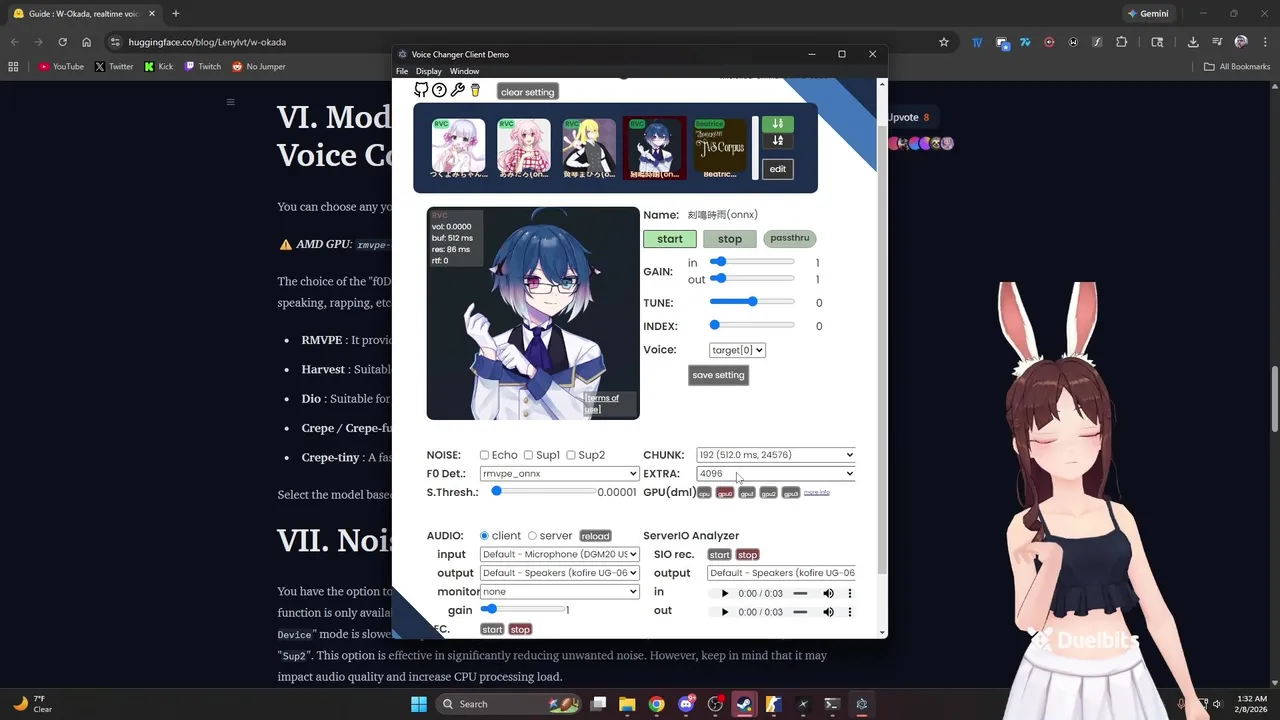Image resolution: width=1280 pixels, height=720 pixels.
Task: Adjust the INDEX slider
Action: click(x=752, y=325)
